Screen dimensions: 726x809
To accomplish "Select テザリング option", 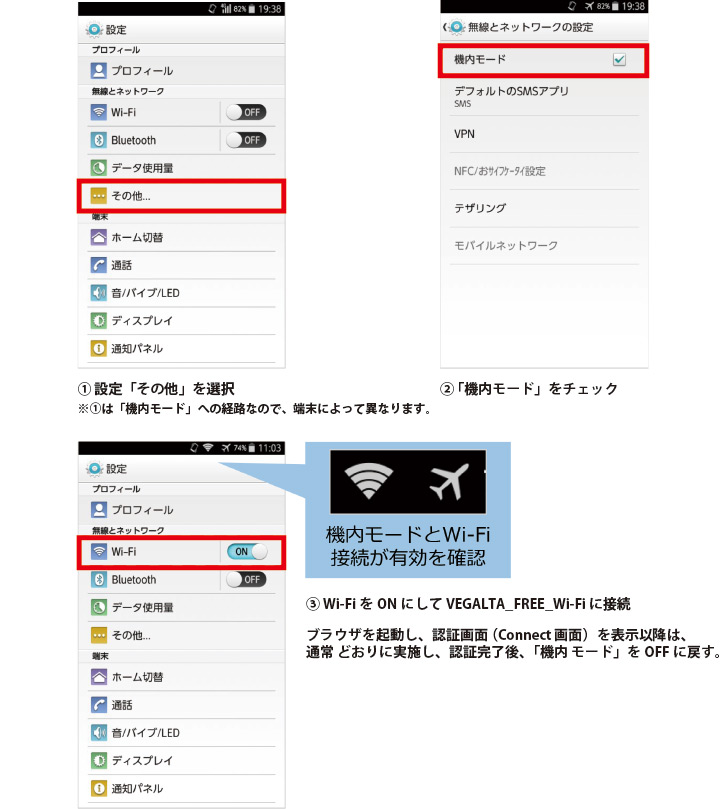I will [544, 208].
